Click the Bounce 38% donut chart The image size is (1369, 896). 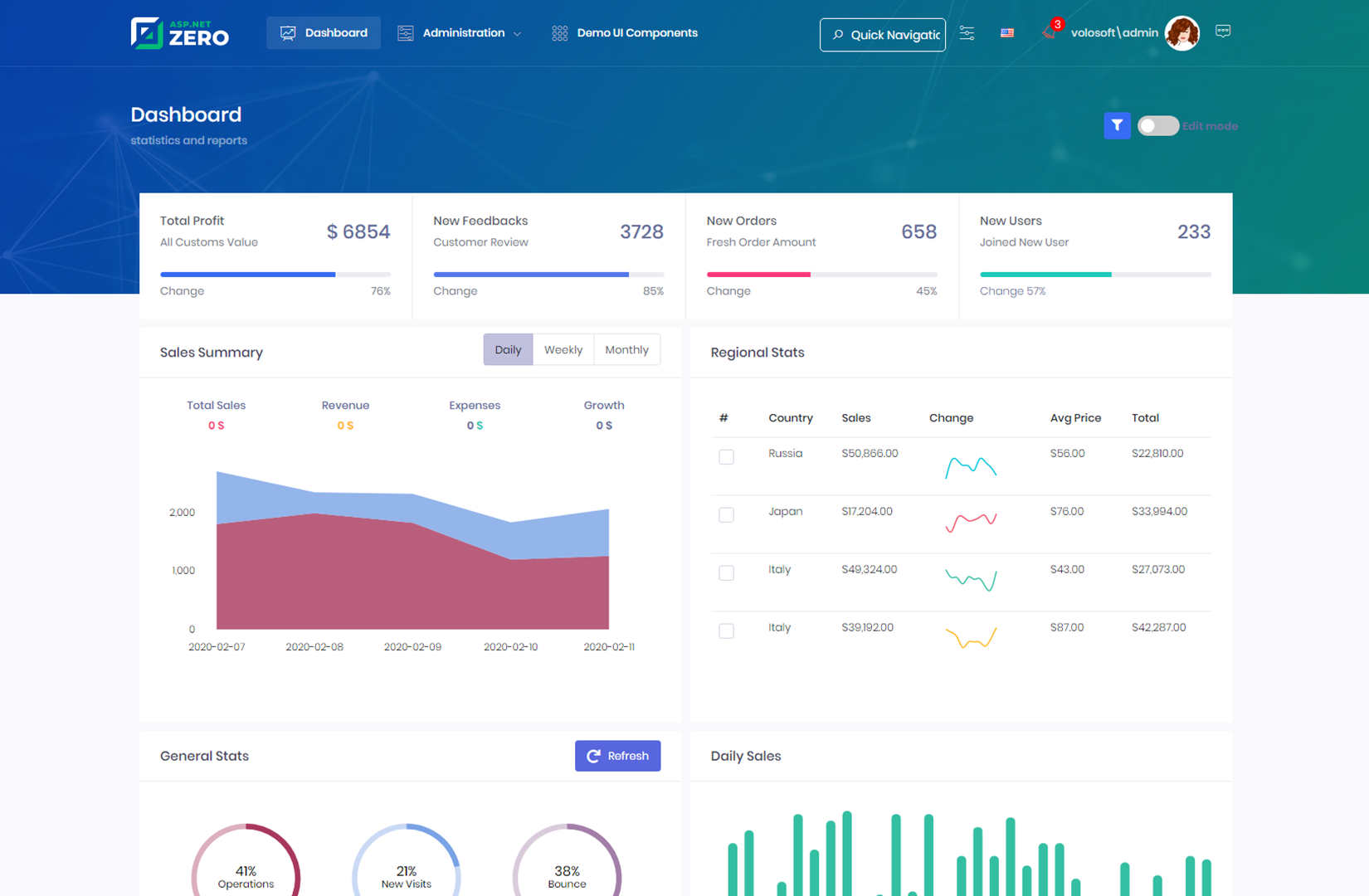point(567,860)
